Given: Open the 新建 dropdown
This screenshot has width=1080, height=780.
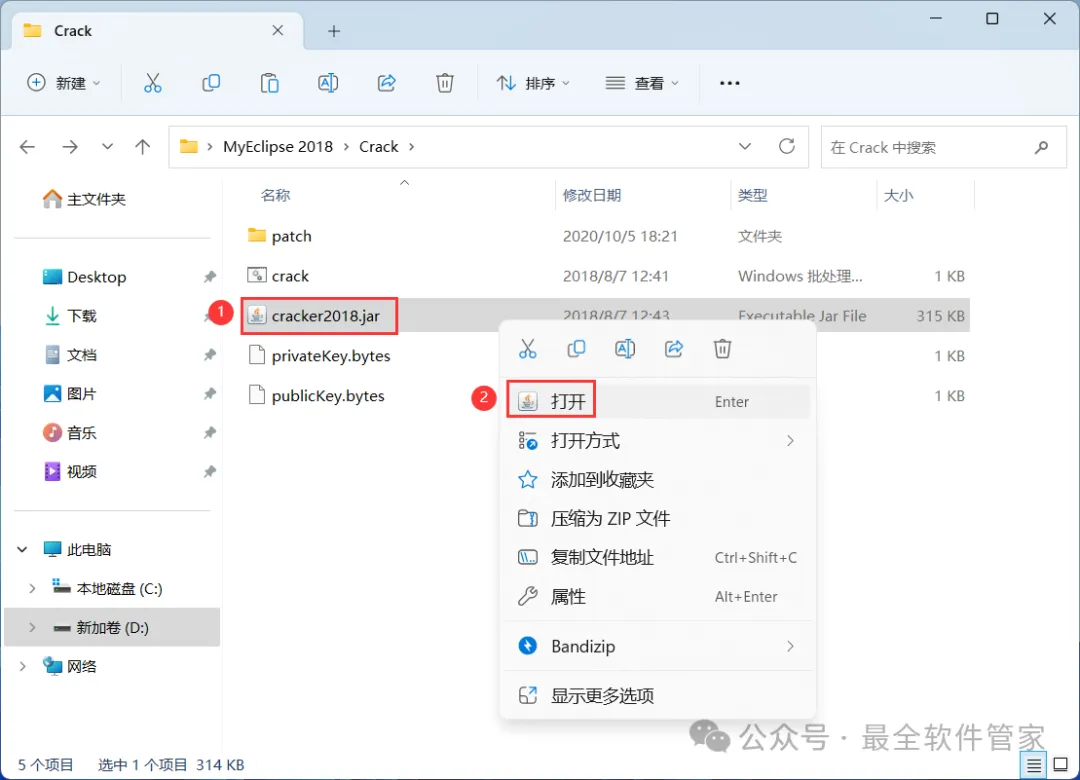Looking at the screenshot, I should (x=64, y=83).
